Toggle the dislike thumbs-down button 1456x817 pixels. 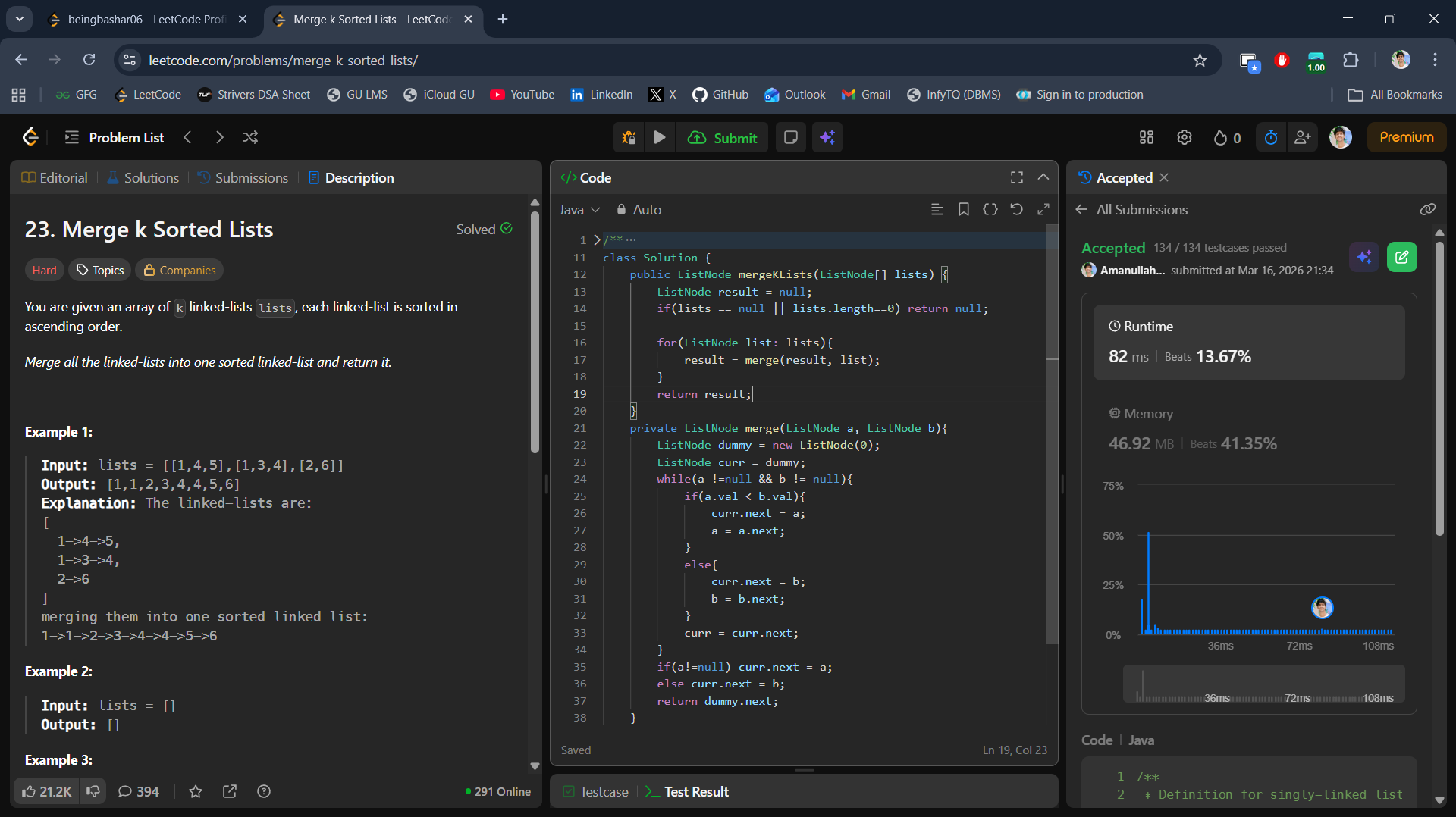93,791
